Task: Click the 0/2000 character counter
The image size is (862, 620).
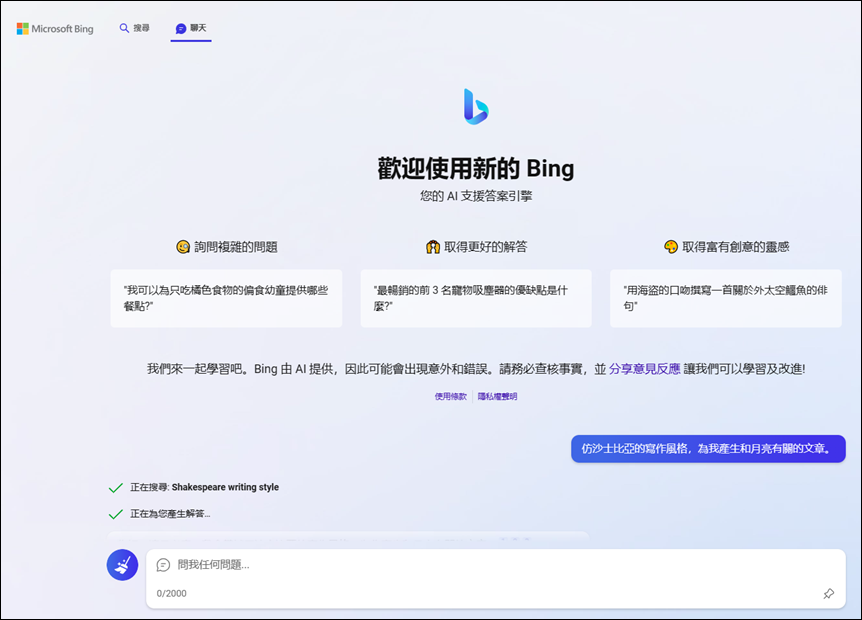Action: 172,594
